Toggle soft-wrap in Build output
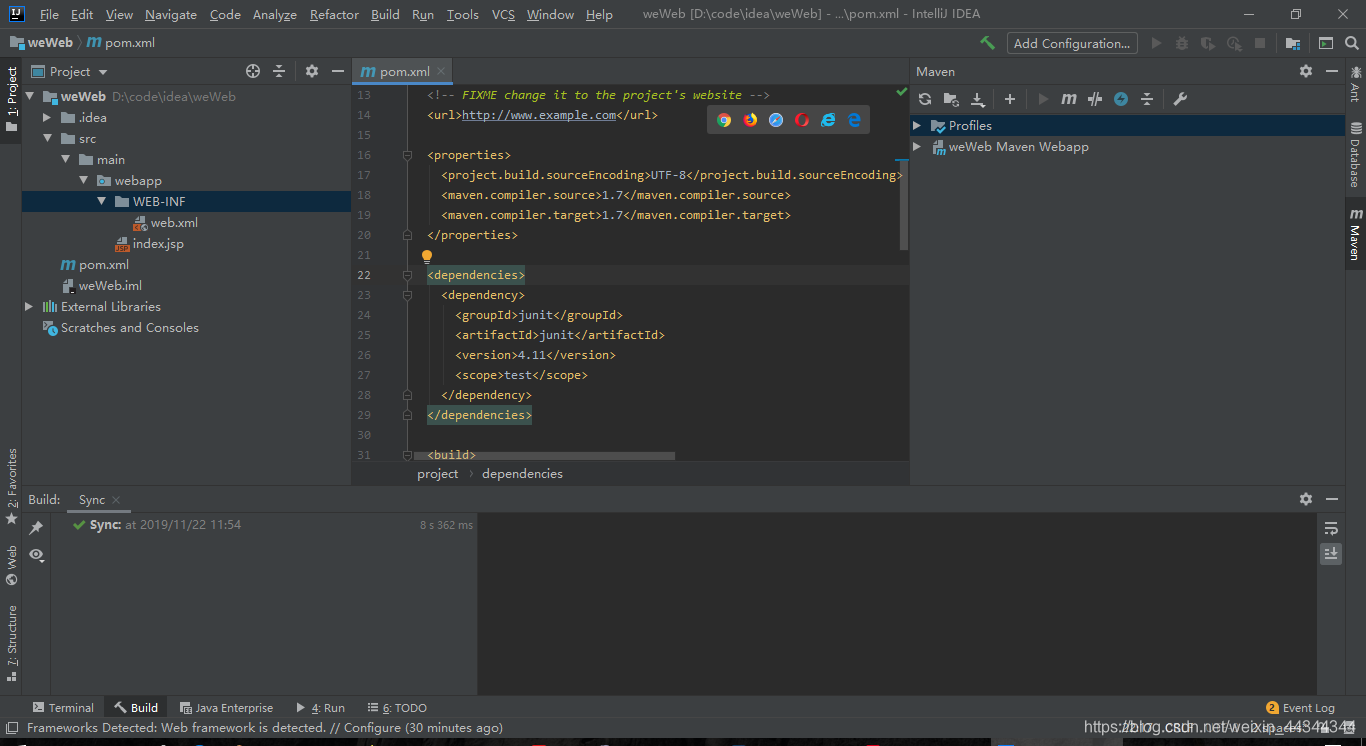Image resolution: width=1366 pixels, height=746 pixels. (1331, 527)
